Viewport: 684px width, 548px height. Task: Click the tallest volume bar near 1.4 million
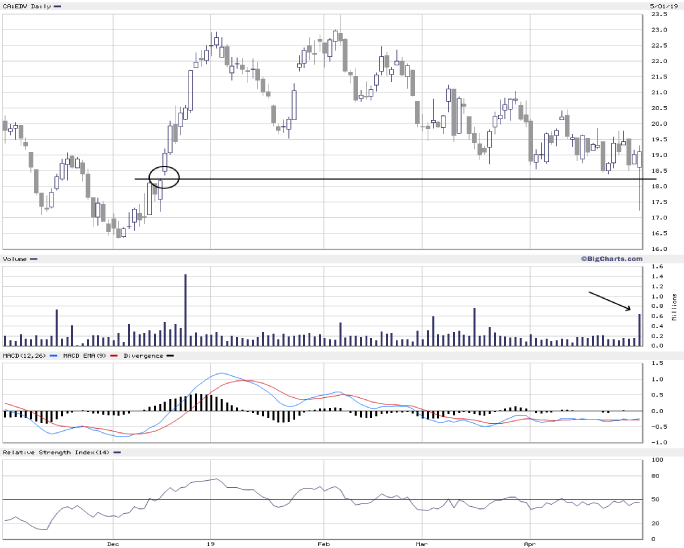[x=185, y=310]
